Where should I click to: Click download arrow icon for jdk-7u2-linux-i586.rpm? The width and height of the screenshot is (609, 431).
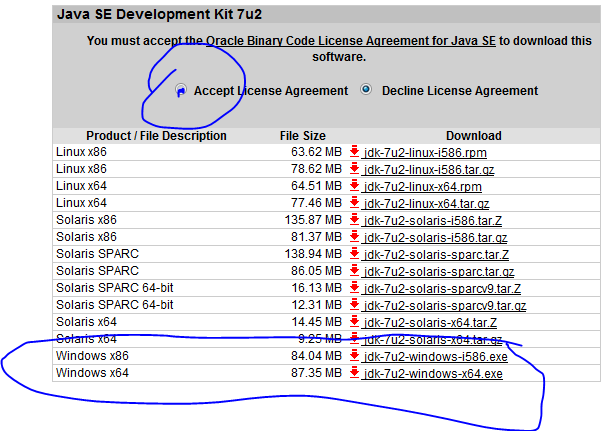point(354,152)
